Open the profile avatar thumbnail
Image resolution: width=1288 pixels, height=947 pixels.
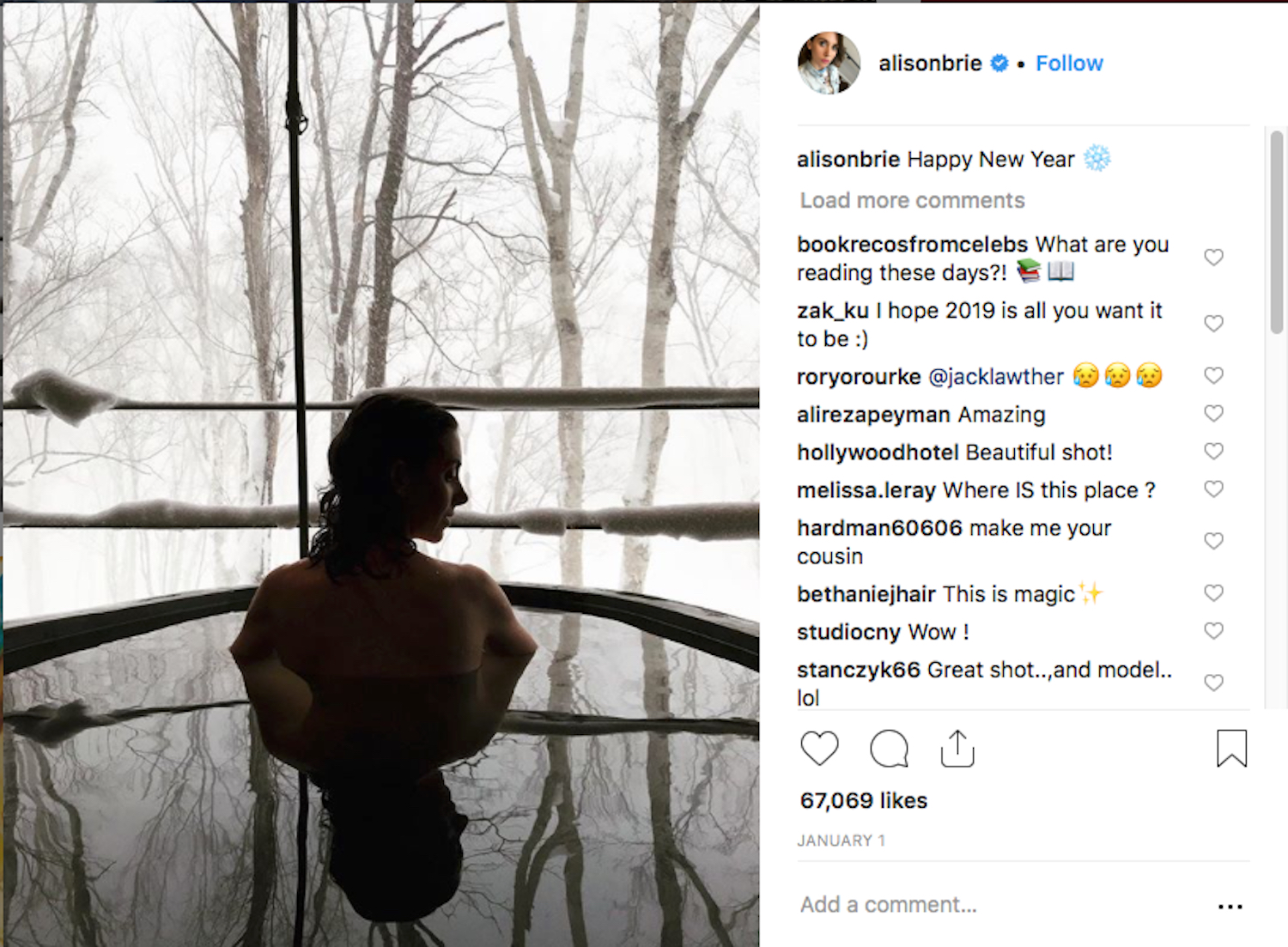(829, 64)
